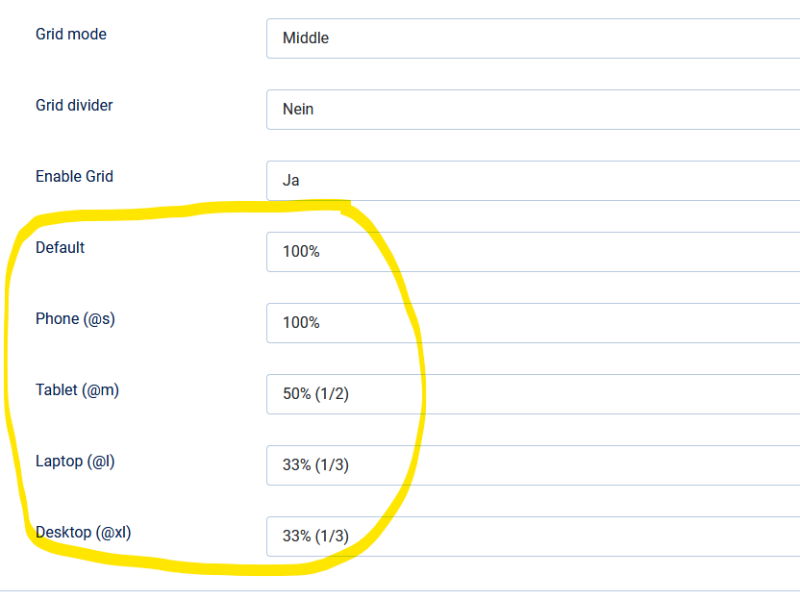Select the "Tablet (@m)" label text
This screenshot has height=595, width=800.
[77, 389]
